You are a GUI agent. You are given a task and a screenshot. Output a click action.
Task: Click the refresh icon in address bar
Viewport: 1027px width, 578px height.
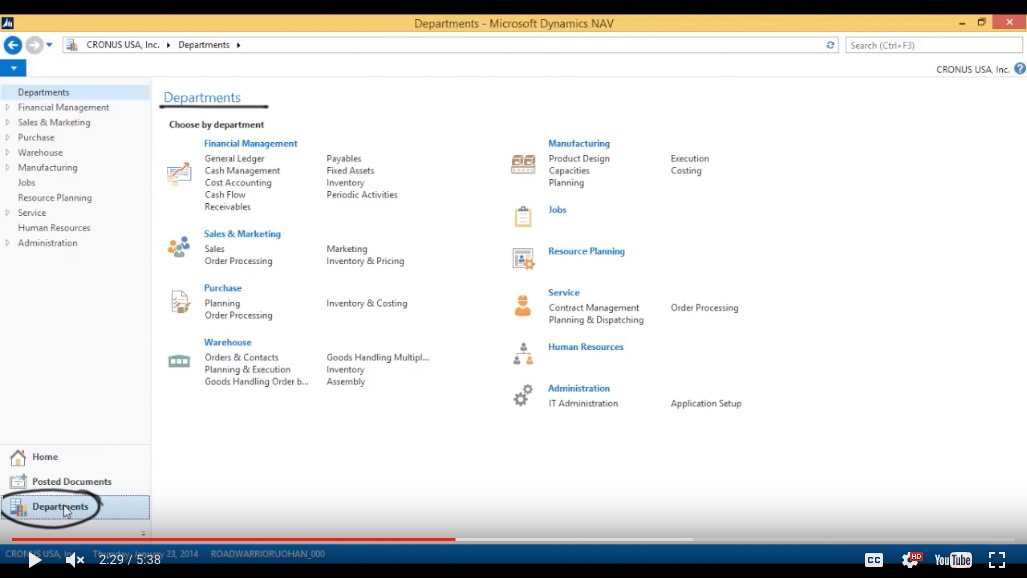(x=830, y=45)
